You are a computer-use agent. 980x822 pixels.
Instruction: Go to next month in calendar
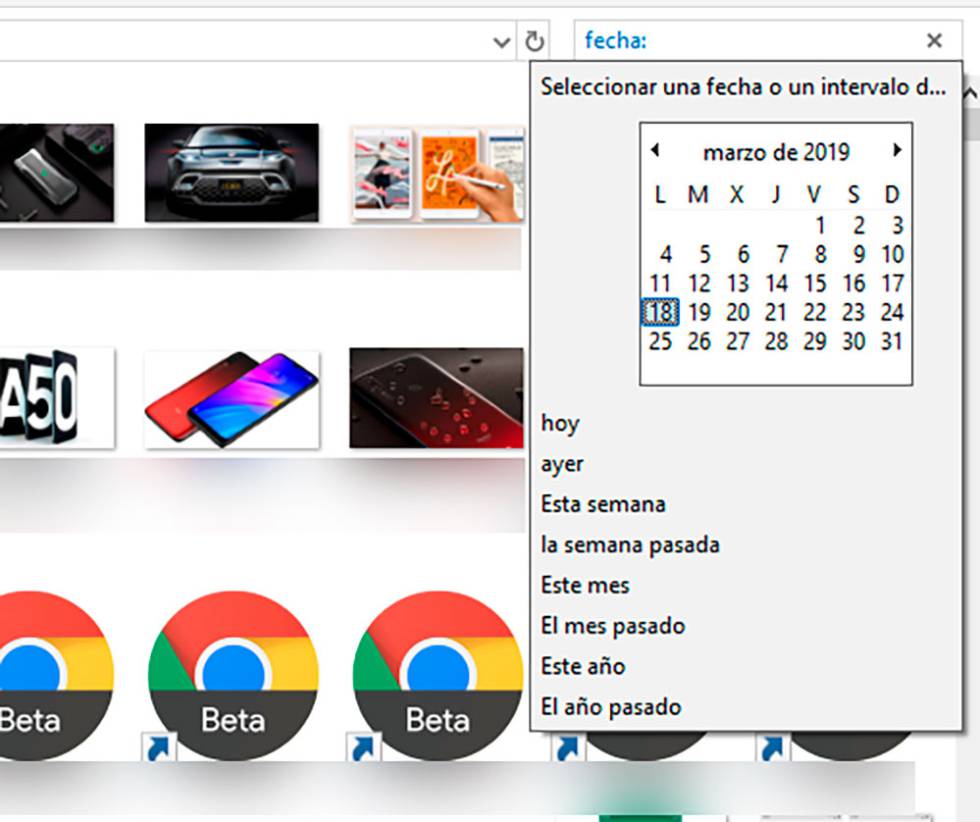coord(898,150)
